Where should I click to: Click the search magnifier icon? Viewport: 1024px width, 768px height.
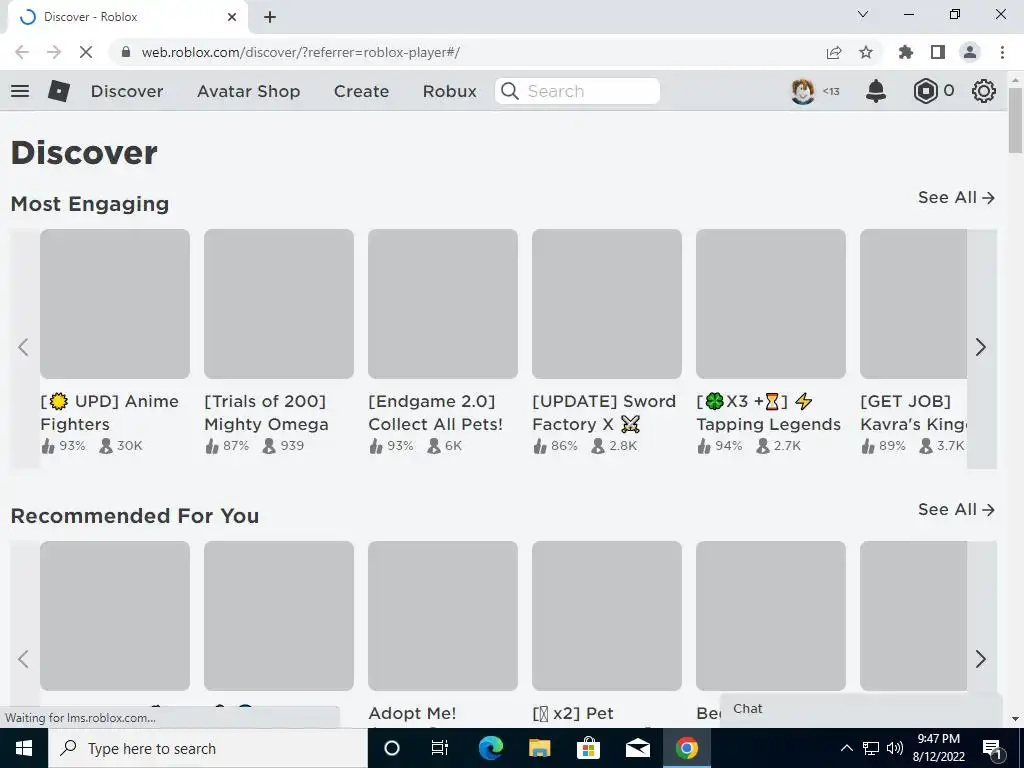pyautogui.click(x=510, y=91)
